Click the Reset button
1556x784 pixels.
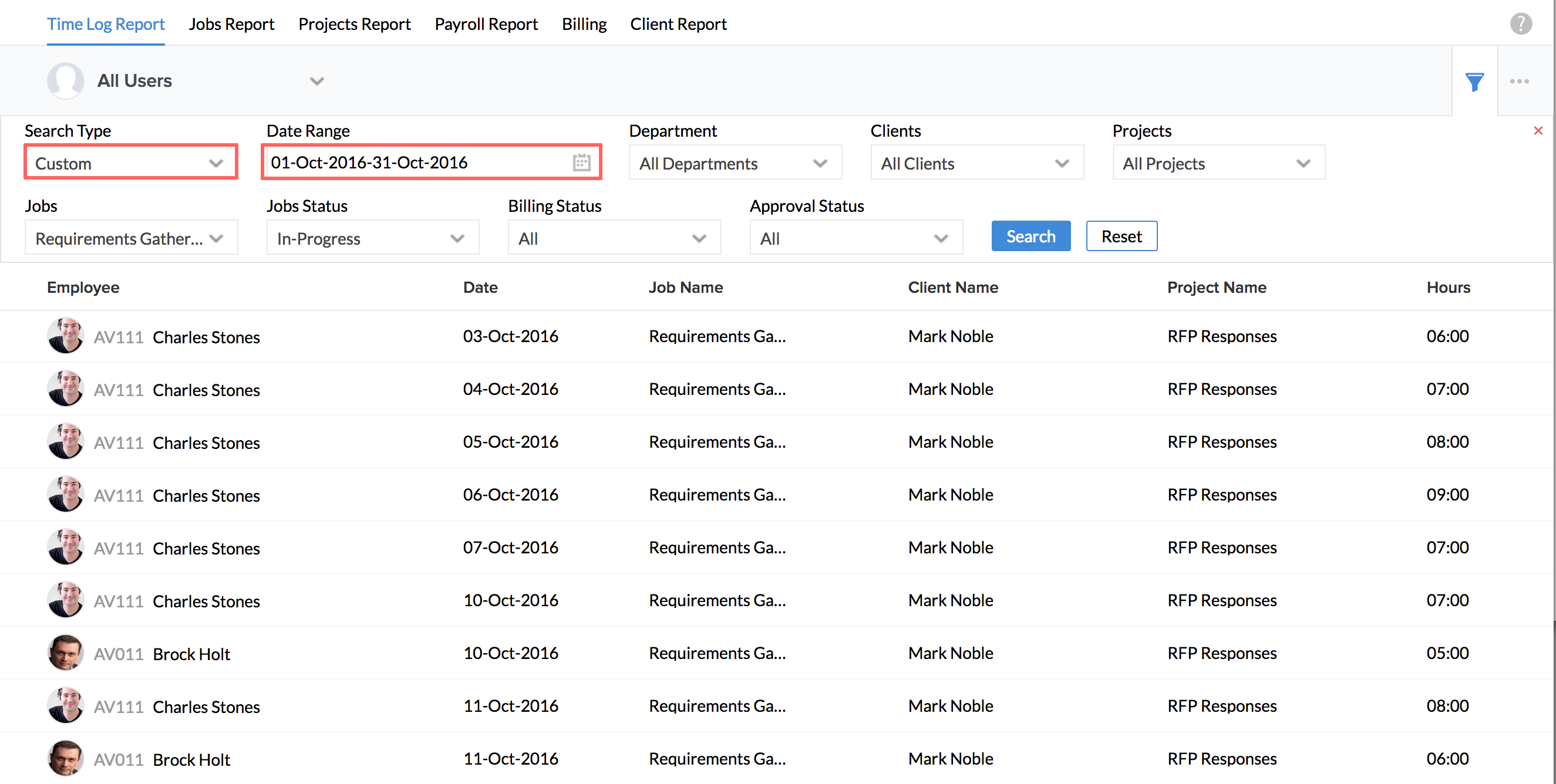[x=1121, y=236]
